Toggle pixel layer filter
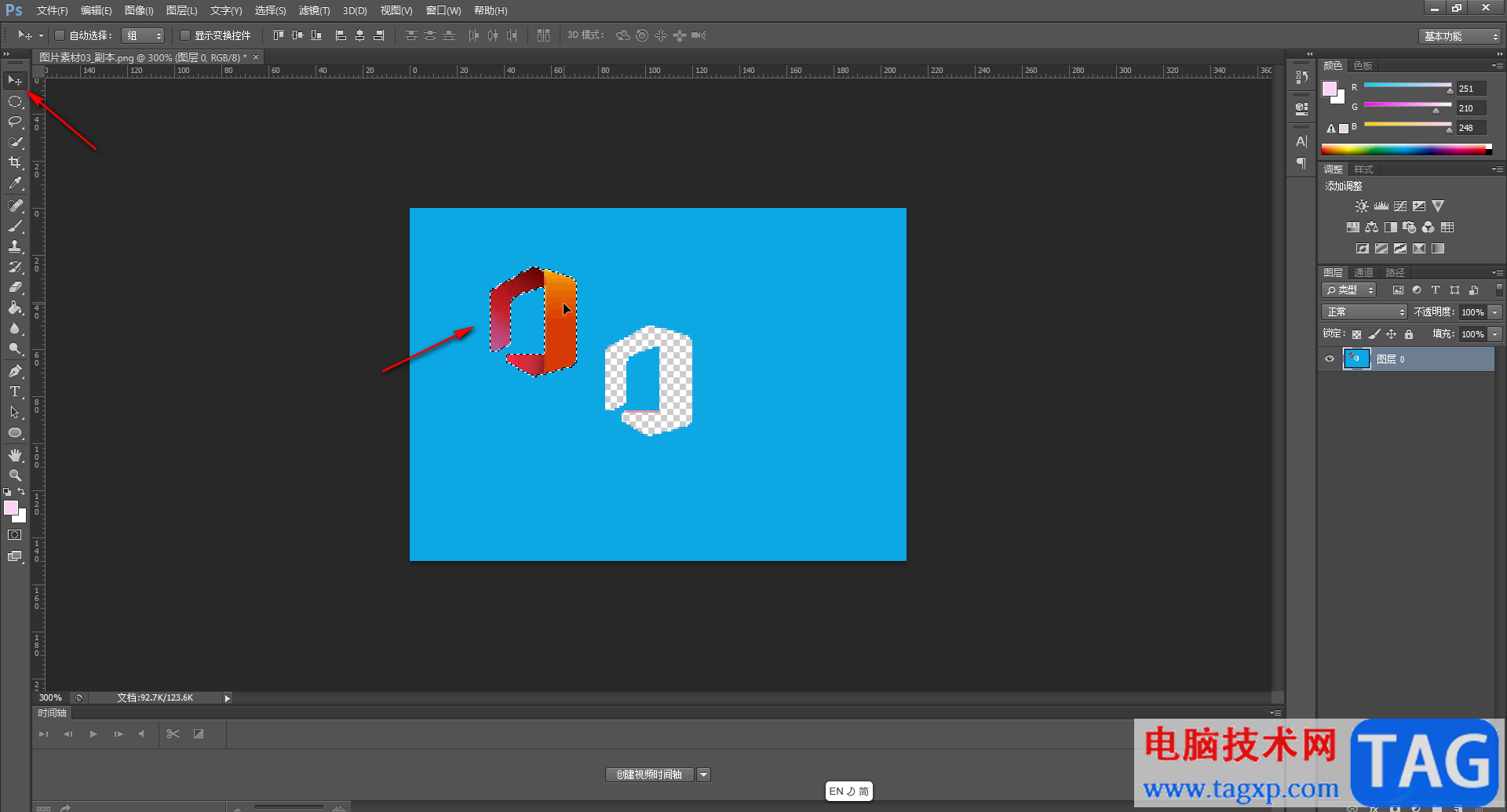The image size is (1507, 812). pyautogui.click(x=1398, y=290)
